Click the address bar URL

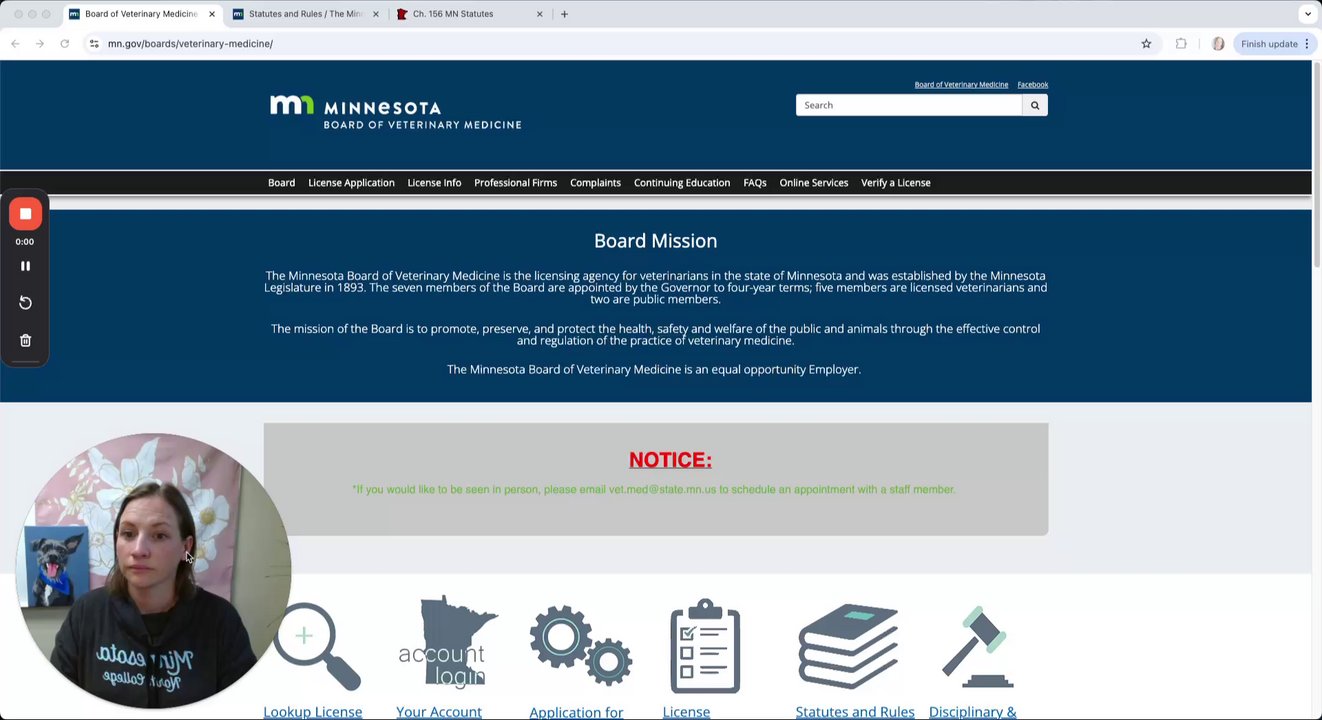click(190, 44)
